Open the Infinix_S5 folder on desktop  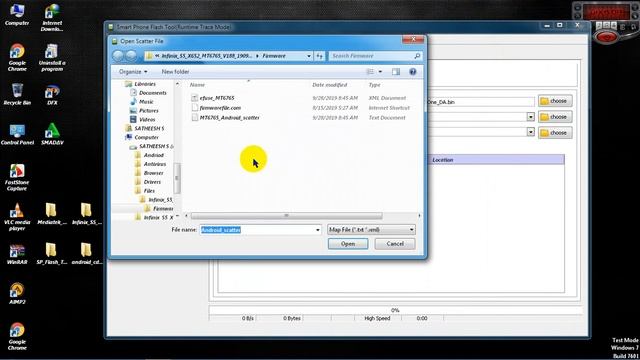click(x=86, y=214)
